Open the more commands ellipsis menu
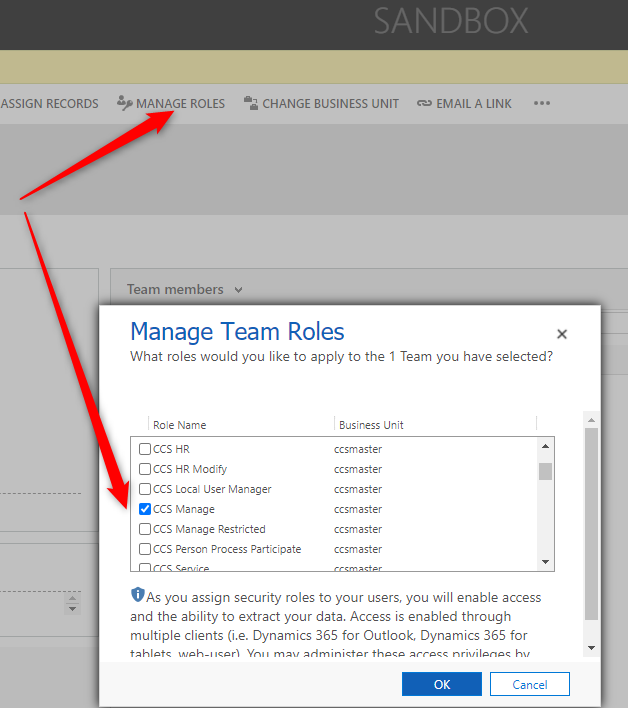 pyautogui.click(x=542, y=103)
